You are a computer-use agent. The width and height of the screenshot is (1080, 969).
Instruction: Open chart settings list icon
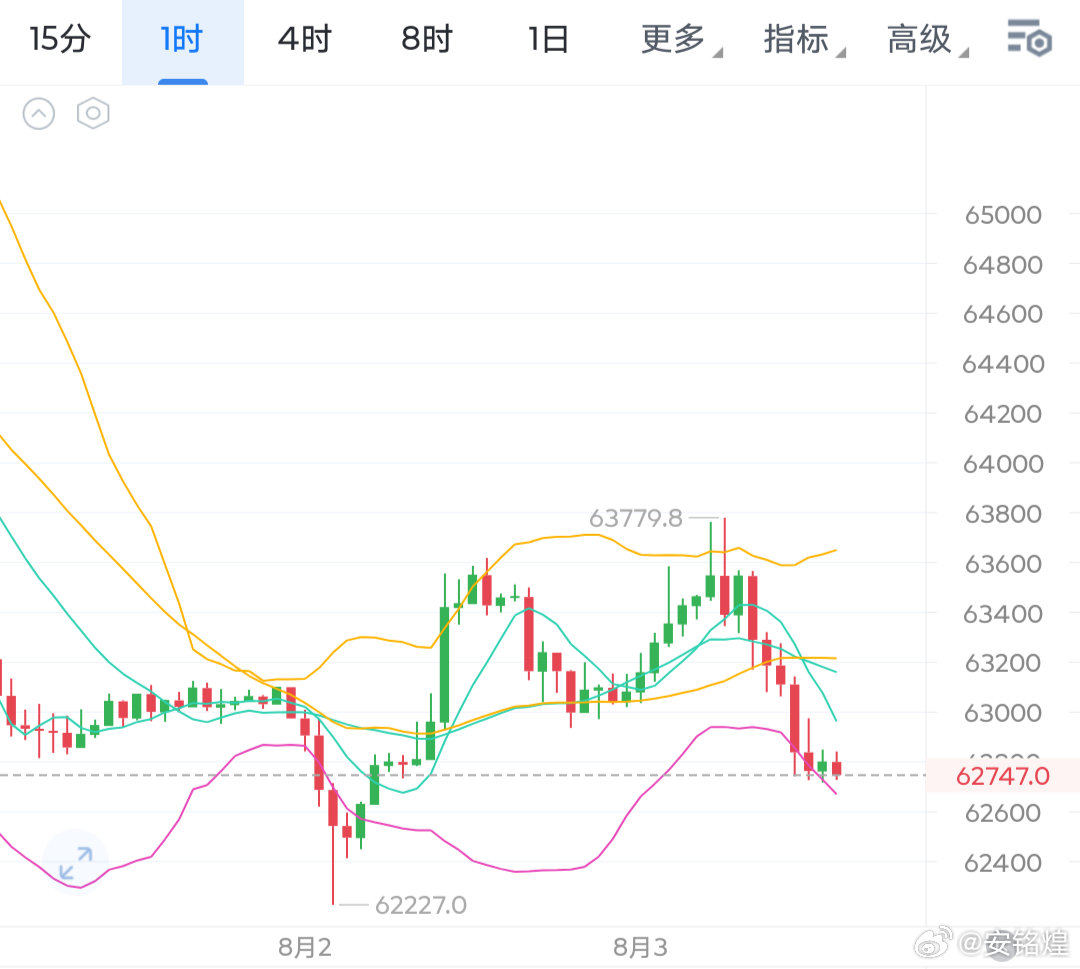[1029, 38]
